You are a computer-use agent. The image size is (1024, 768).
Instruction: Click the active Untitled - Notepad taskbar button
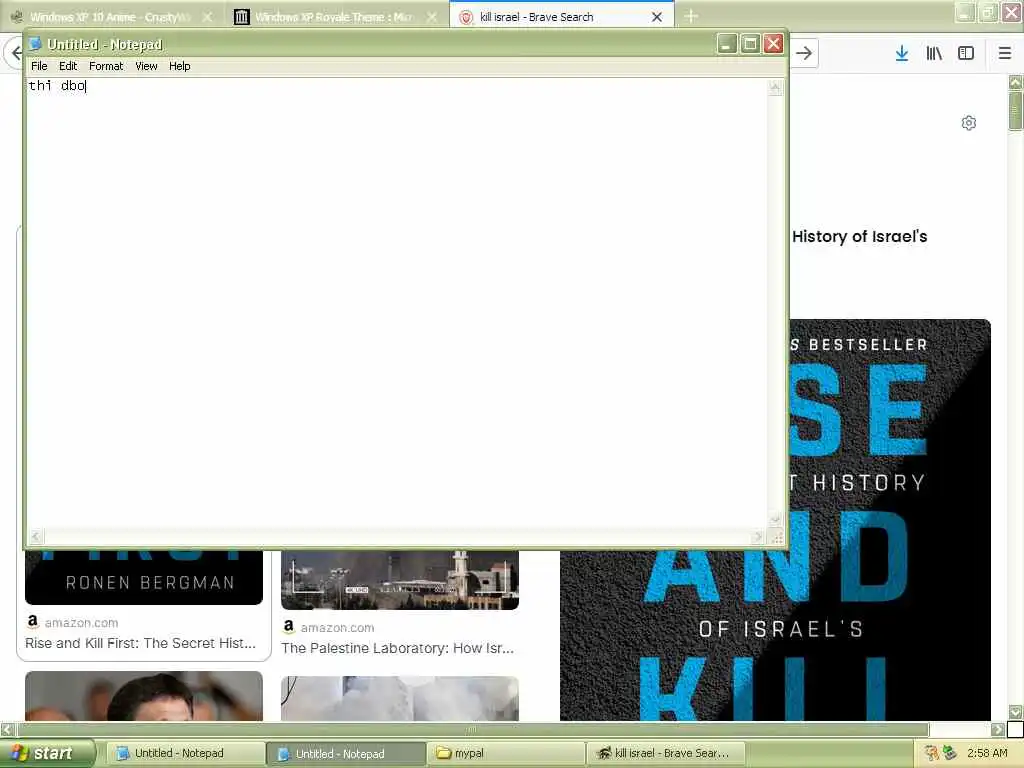coord(345,754)
